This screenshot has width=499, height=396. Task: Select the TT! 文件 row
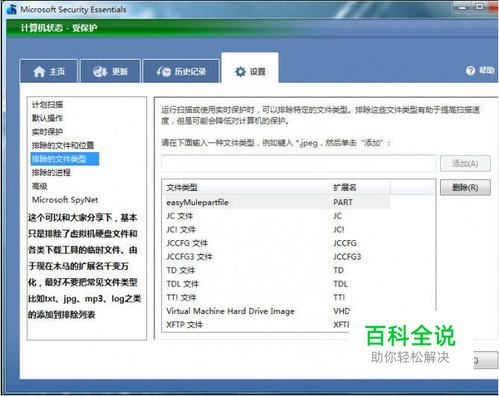pos(277,297)
